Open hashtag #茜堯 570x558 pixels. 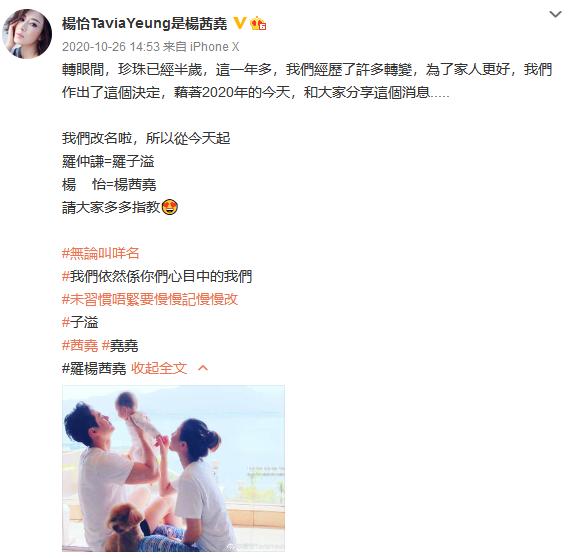pyautogui.click(x=80, y=345)
